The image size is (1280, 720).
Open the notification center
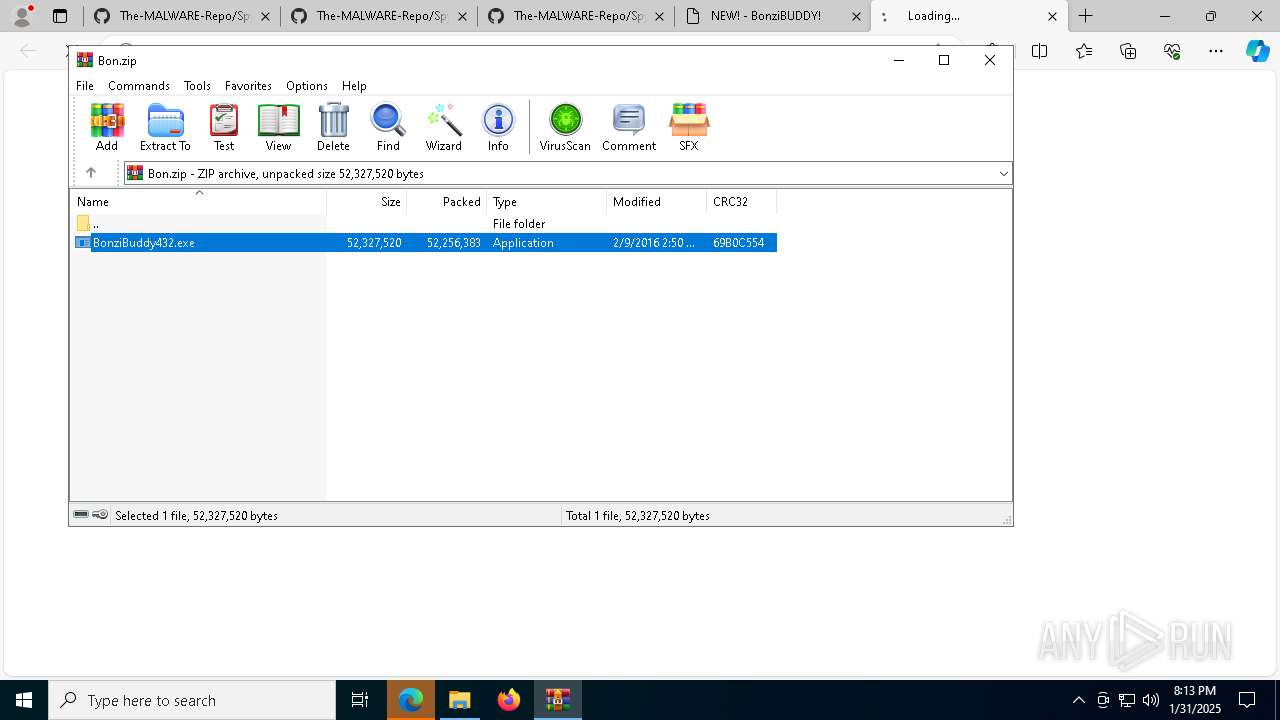pyautogui.click(x=1247, y=700)
